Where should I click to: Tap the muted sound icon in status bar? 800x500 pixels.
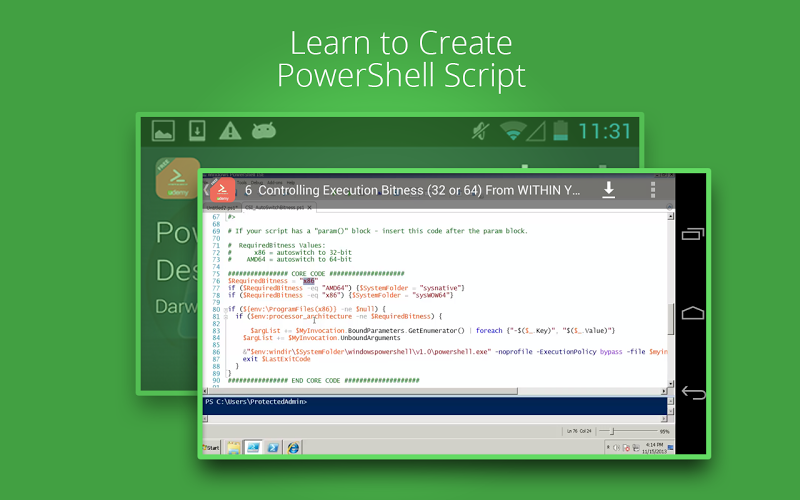(480, 132)
